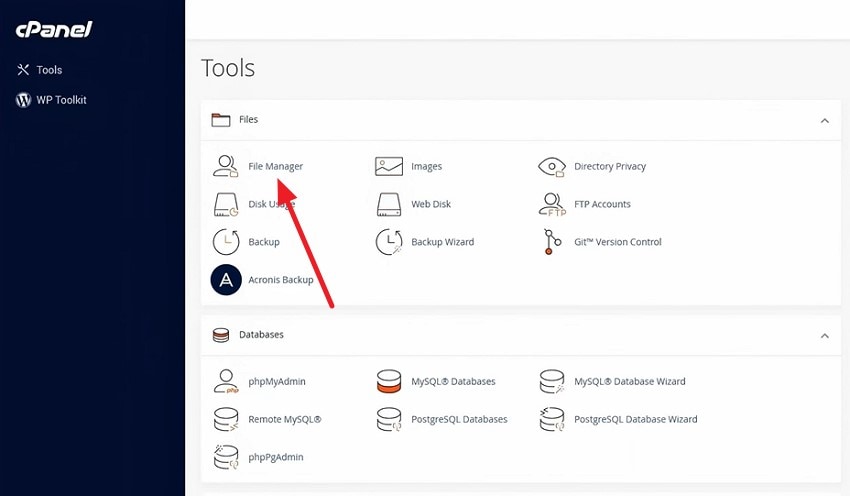The width and height of the screenshot is (850, 496).
Task: Open the Directory Privacy link
Action: [x=610, y=166]
